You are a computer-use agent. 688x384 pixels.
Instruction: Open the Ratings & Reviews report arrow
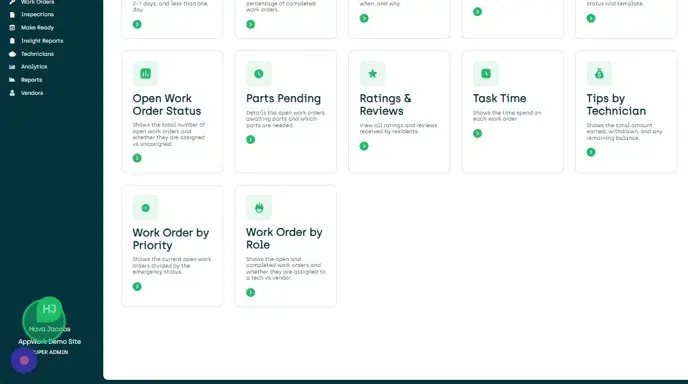click(364, 146)
